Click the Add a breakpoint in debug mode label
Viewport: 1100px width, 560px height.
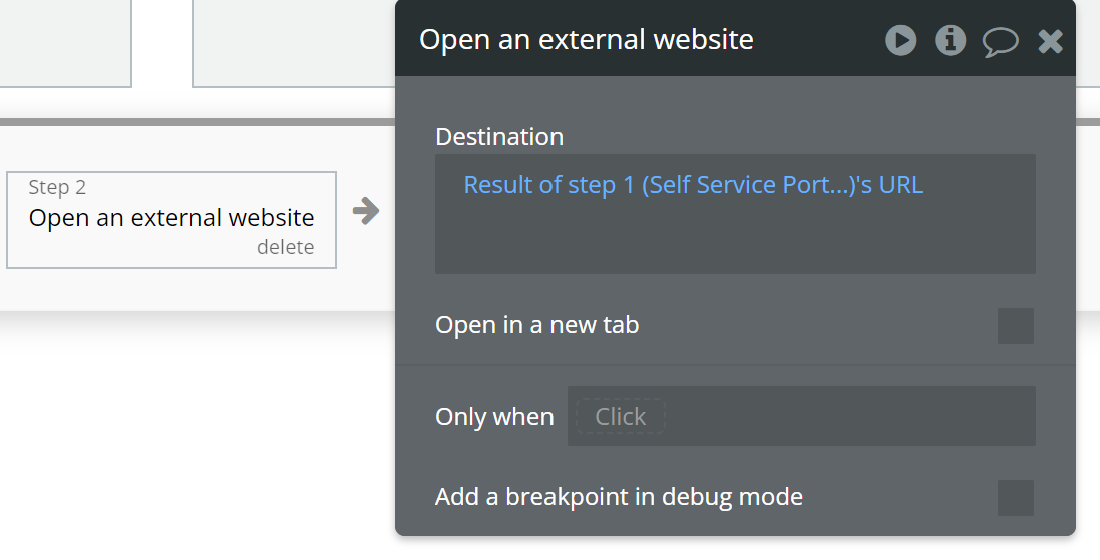pyautogui.click(x=618, y=497)
